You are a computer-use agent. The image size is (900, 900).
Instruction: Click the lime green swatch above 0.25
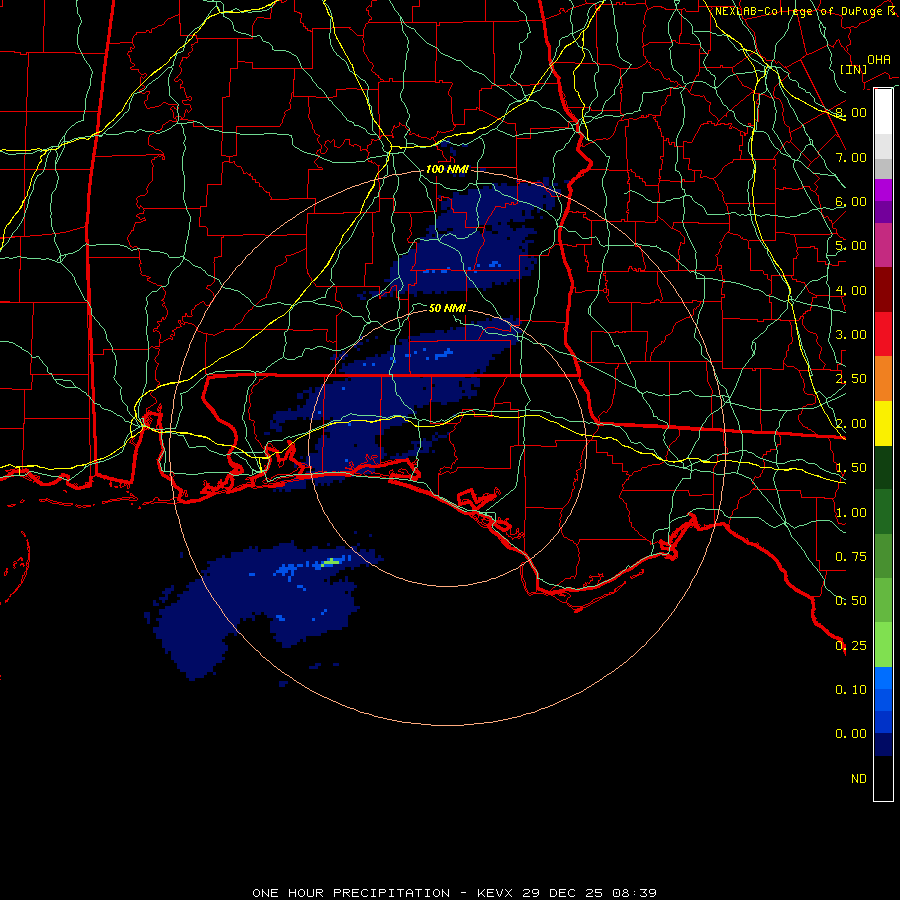click(x=883, y=645)
